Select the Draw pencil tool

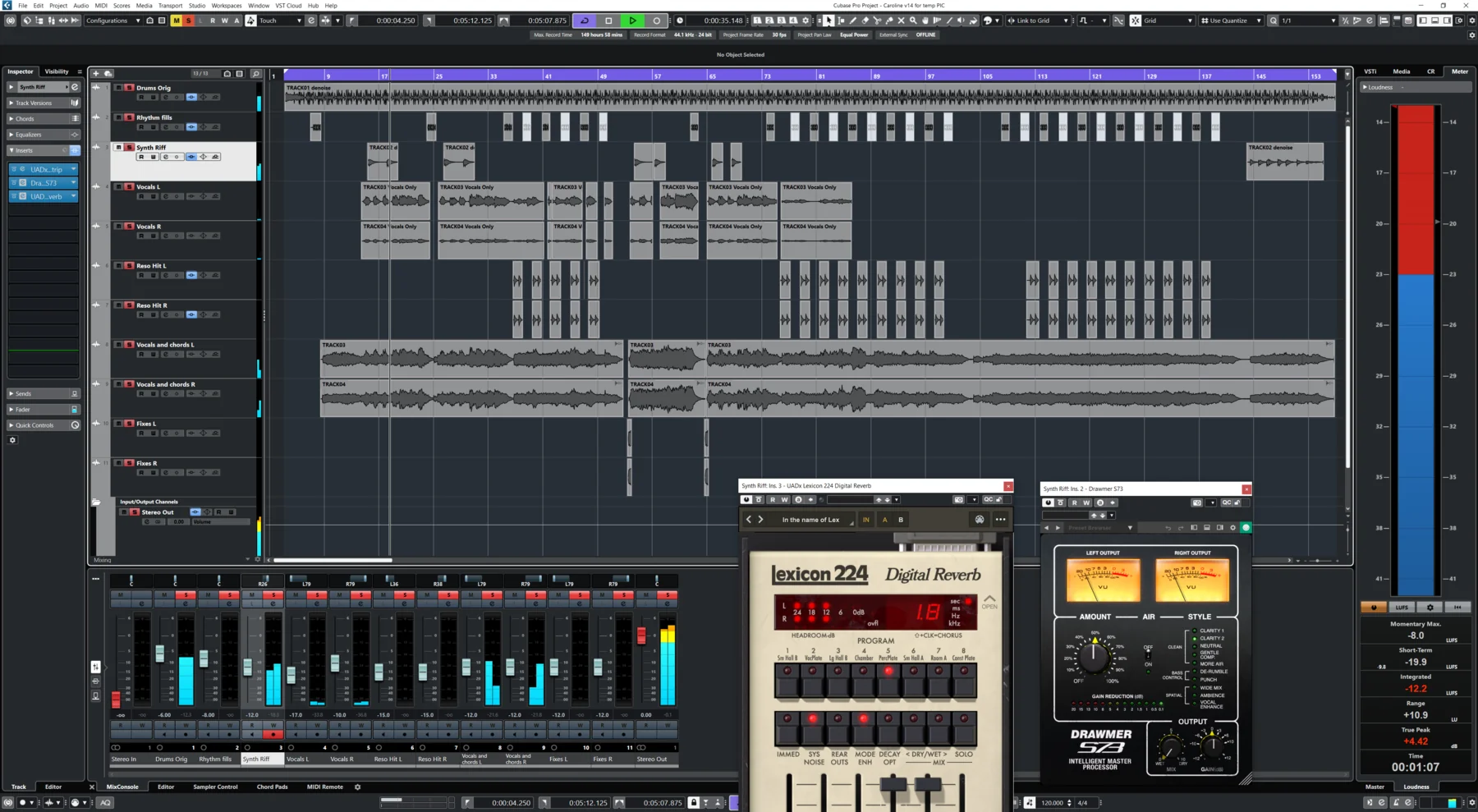[852, 21]
